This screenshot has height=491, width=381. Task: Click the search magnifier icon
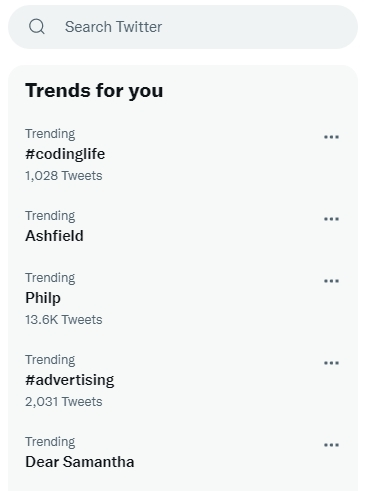pos(37,27)
